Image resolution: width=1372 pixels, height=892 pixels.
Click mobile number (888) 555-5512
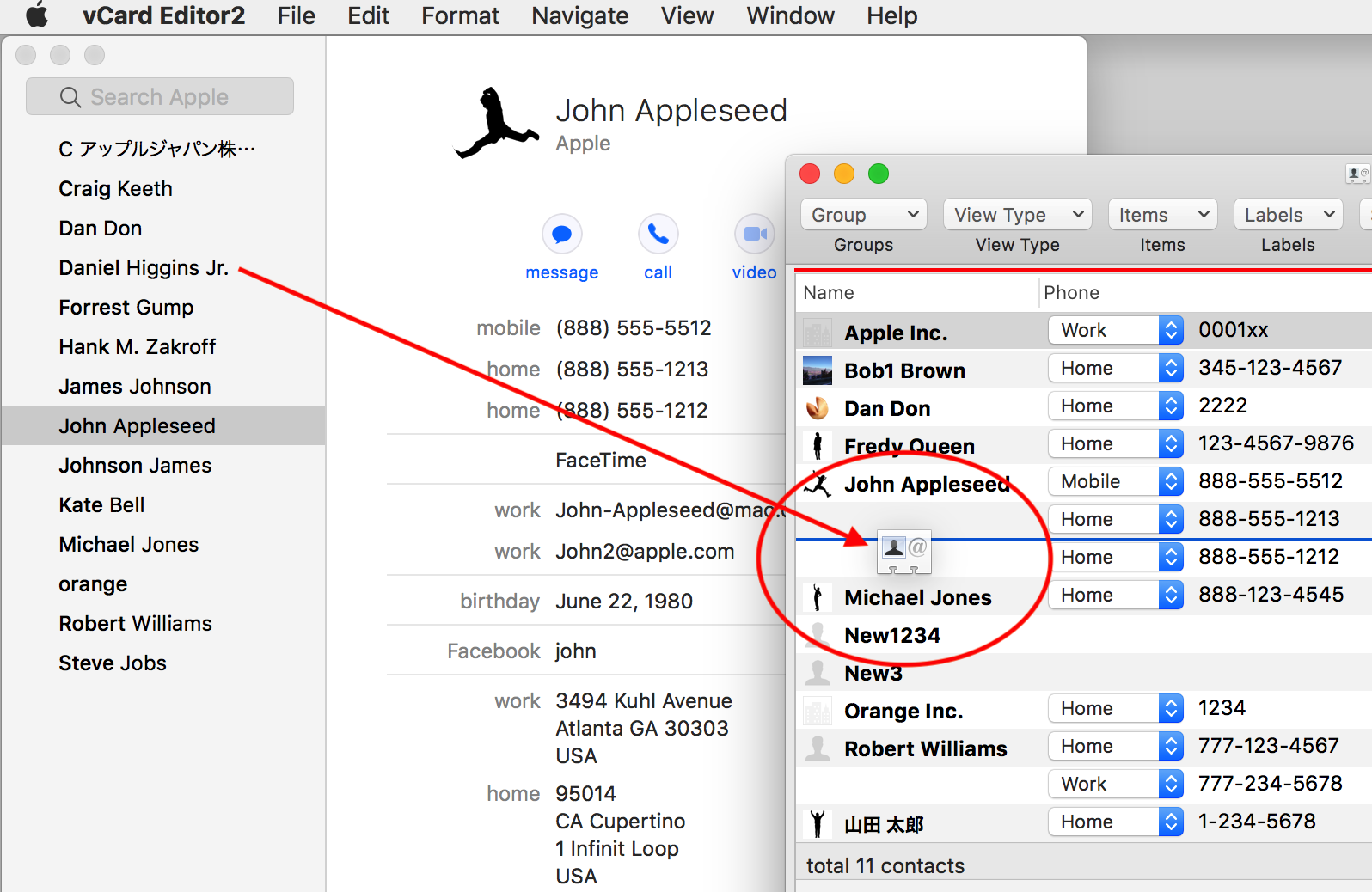point(634,328)
